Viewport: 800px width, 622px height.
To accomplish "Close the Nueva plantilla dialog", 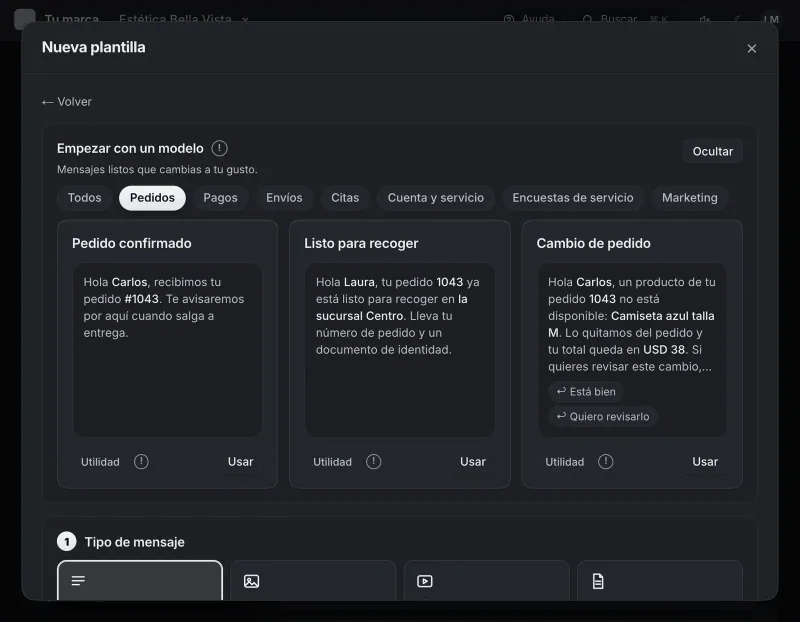I will click(x=751, y=48).
